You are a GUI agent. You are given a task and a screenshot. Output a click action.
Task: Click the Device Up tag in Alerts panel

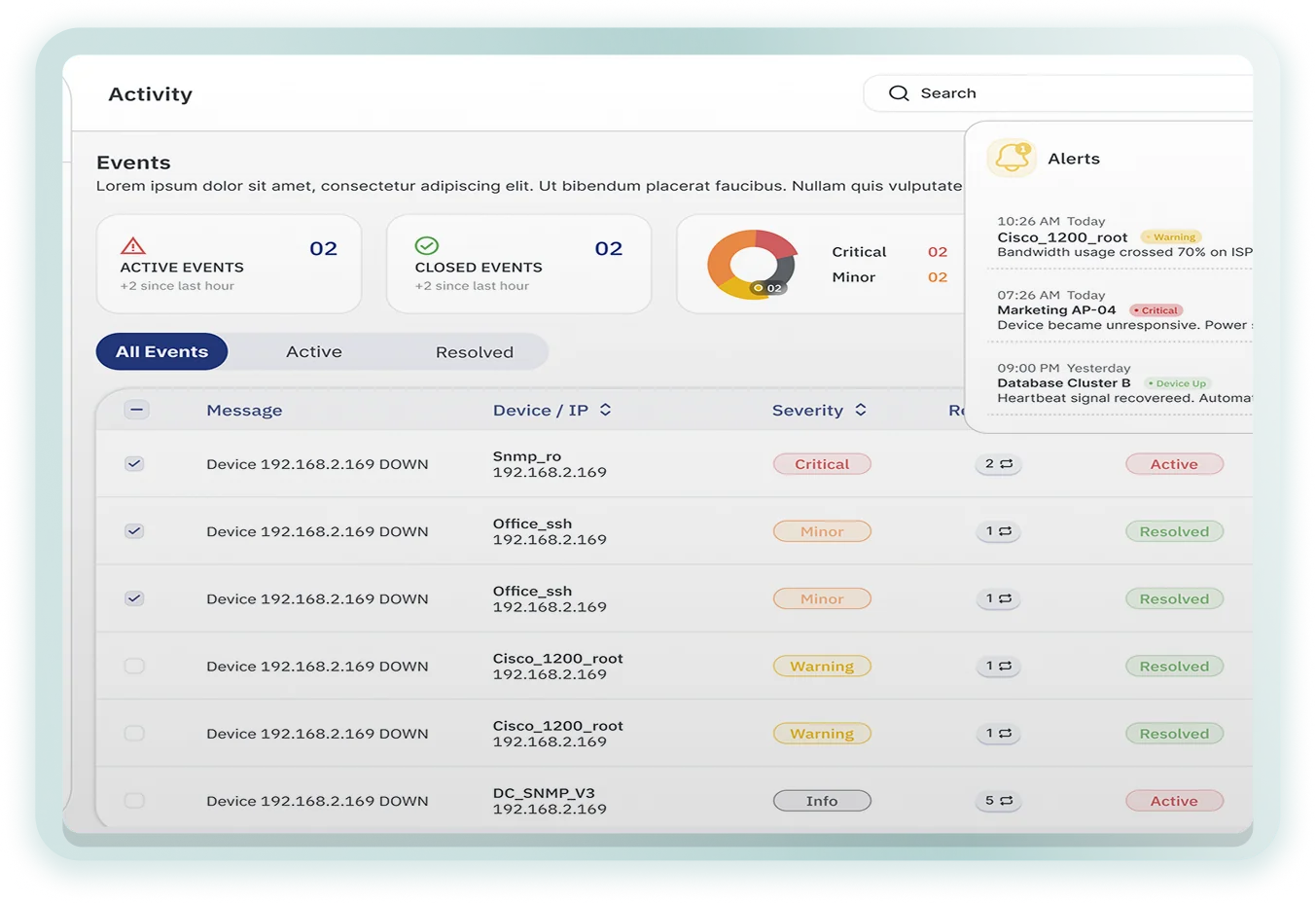[x=1177, y=383]
